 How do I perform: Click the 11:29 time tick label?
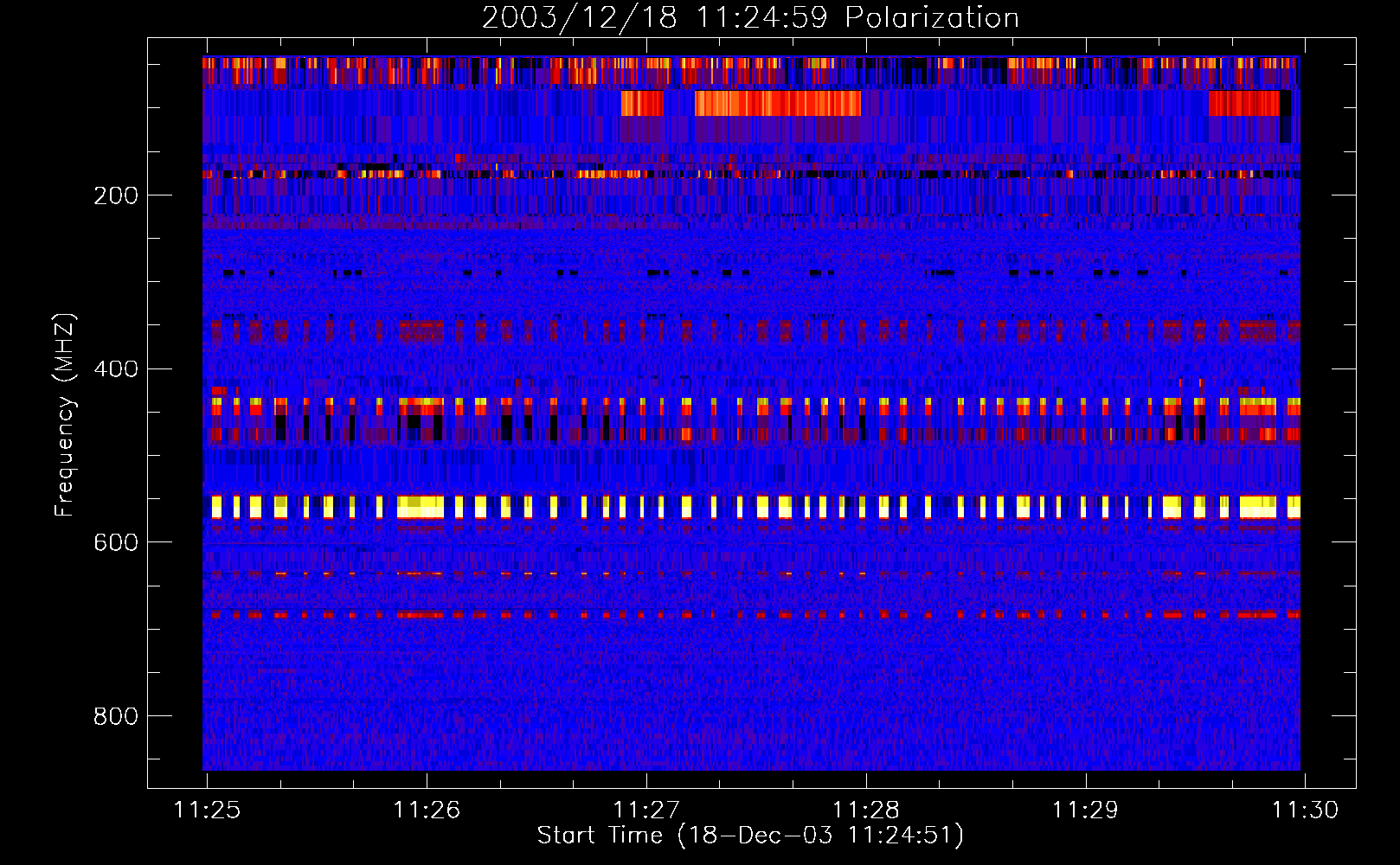[x=1085, y=811]
